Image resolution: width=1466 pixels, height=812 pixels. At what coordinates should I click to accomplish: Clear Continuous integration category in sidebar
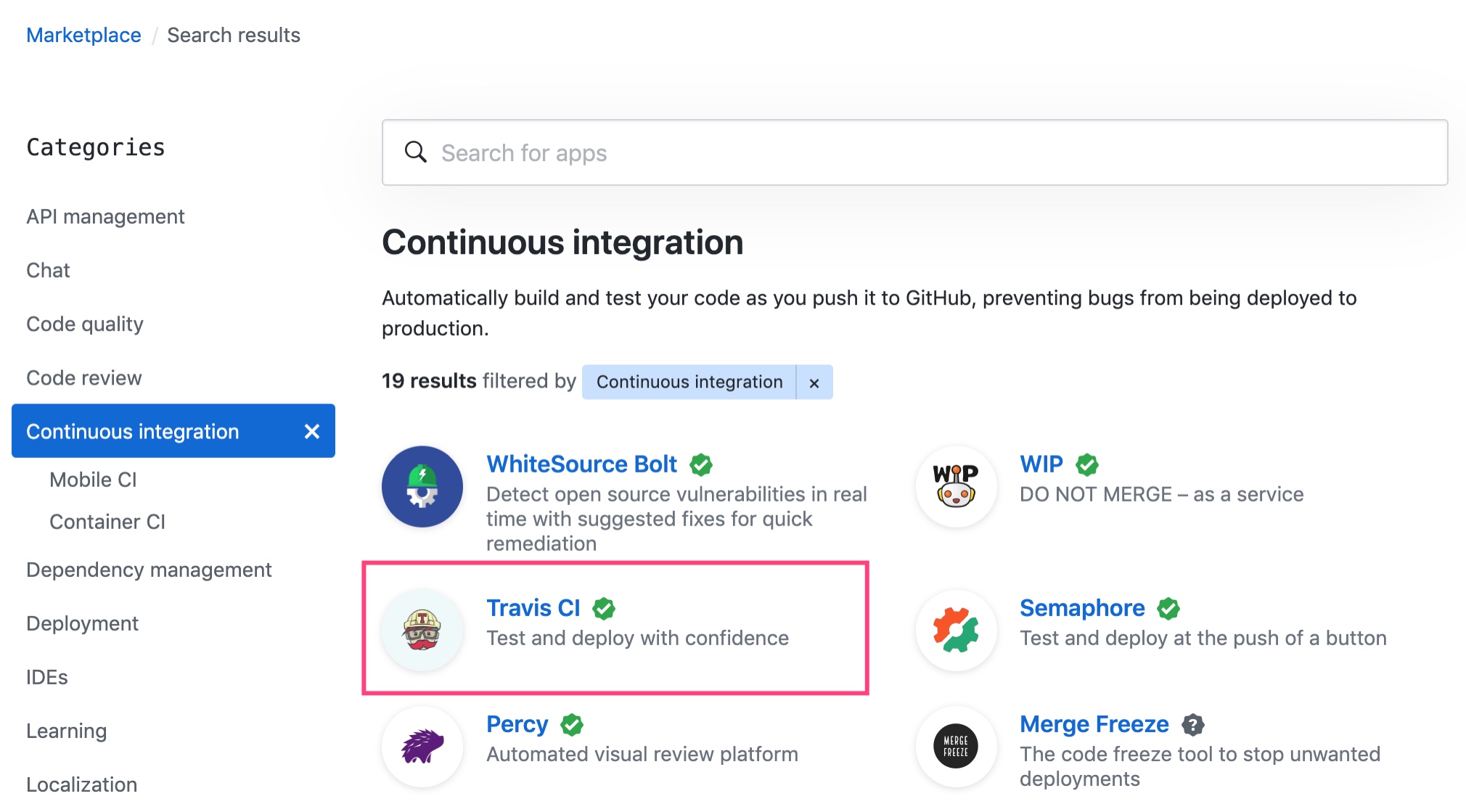click(312, 431)
